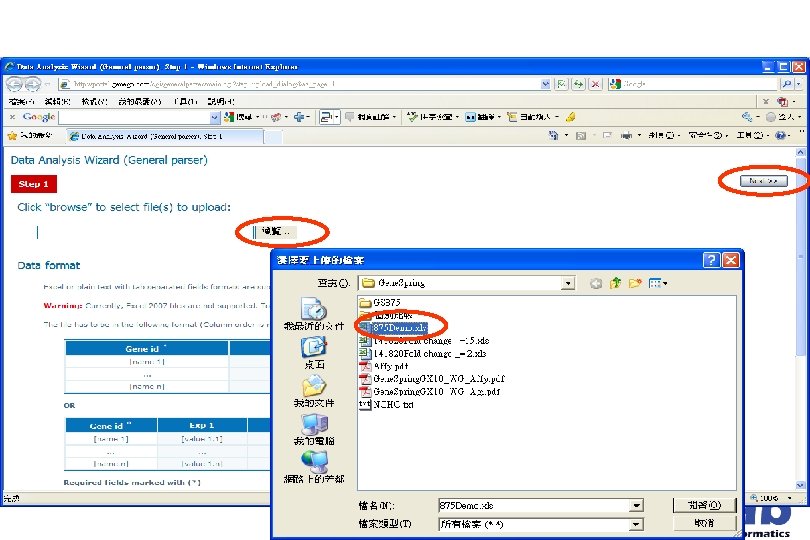The image size is (810, 540).
Task: Click the browser Back arrow button
Action: [14, 83]
